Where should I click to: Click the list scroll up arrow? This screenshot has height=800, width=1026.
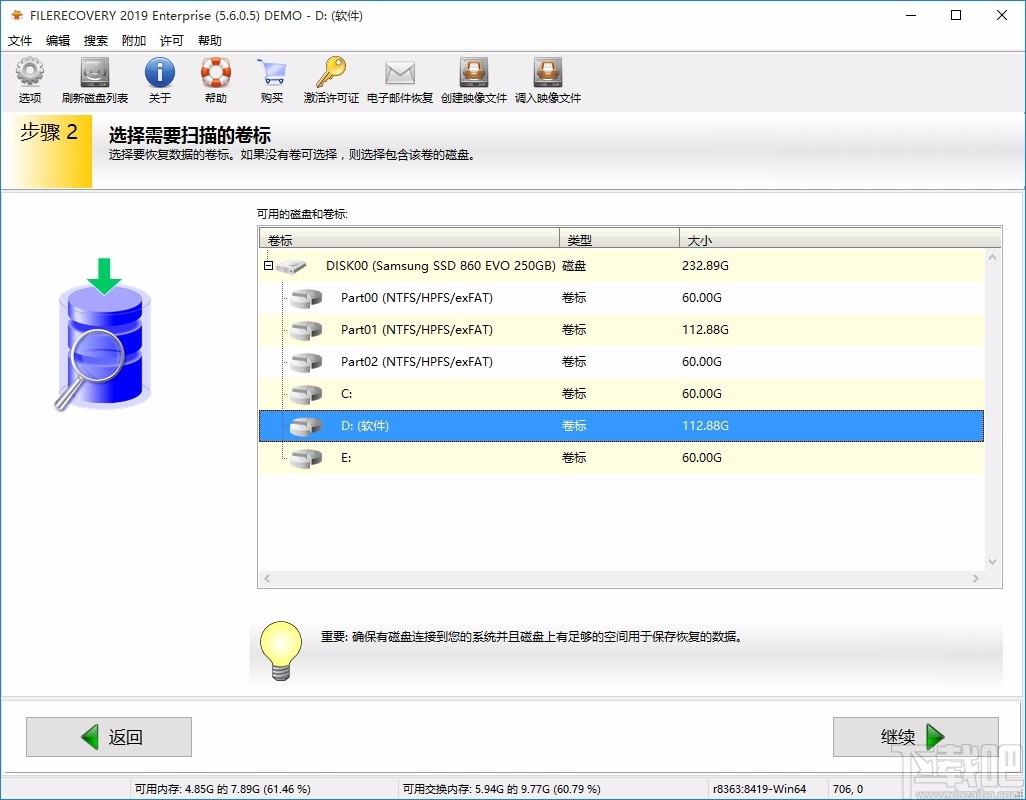(x=993, y=257)
